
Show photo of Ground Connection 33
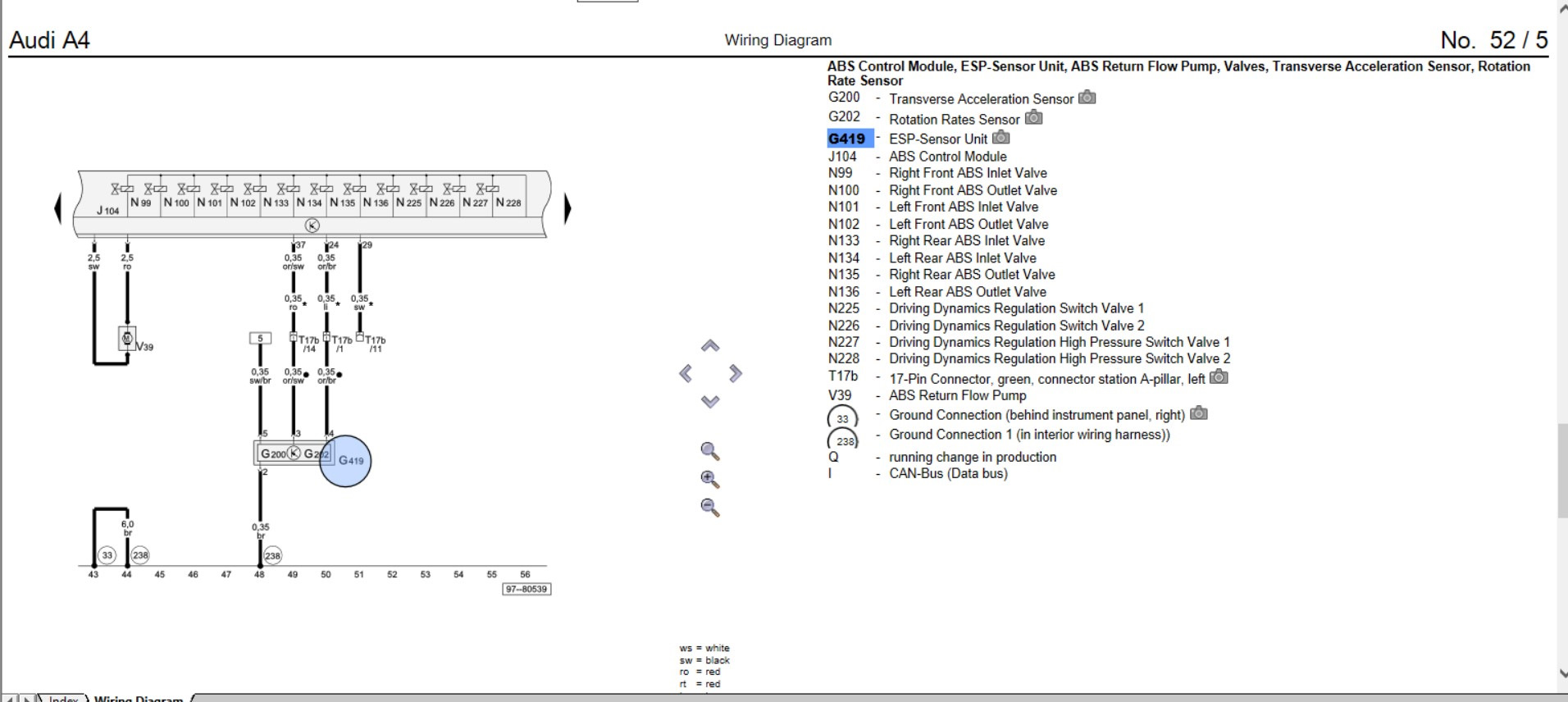tap(1199, 413)
